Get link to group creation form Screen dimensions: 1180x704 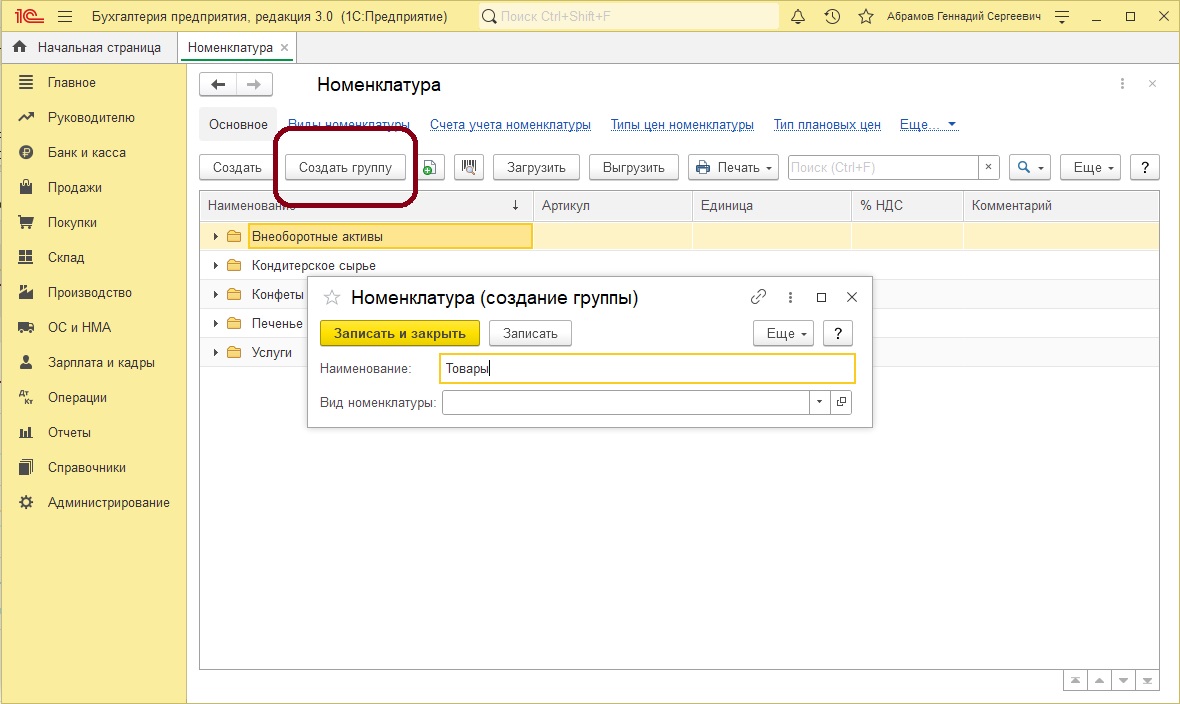(x=758, y=297)
